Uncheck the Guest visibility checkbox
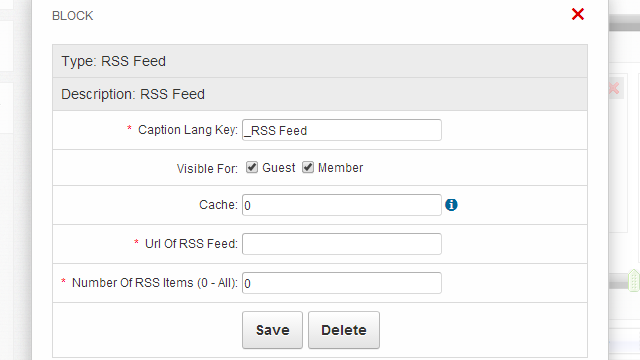The height and width of the screenshot is (360, 640). tap(252, 167)
